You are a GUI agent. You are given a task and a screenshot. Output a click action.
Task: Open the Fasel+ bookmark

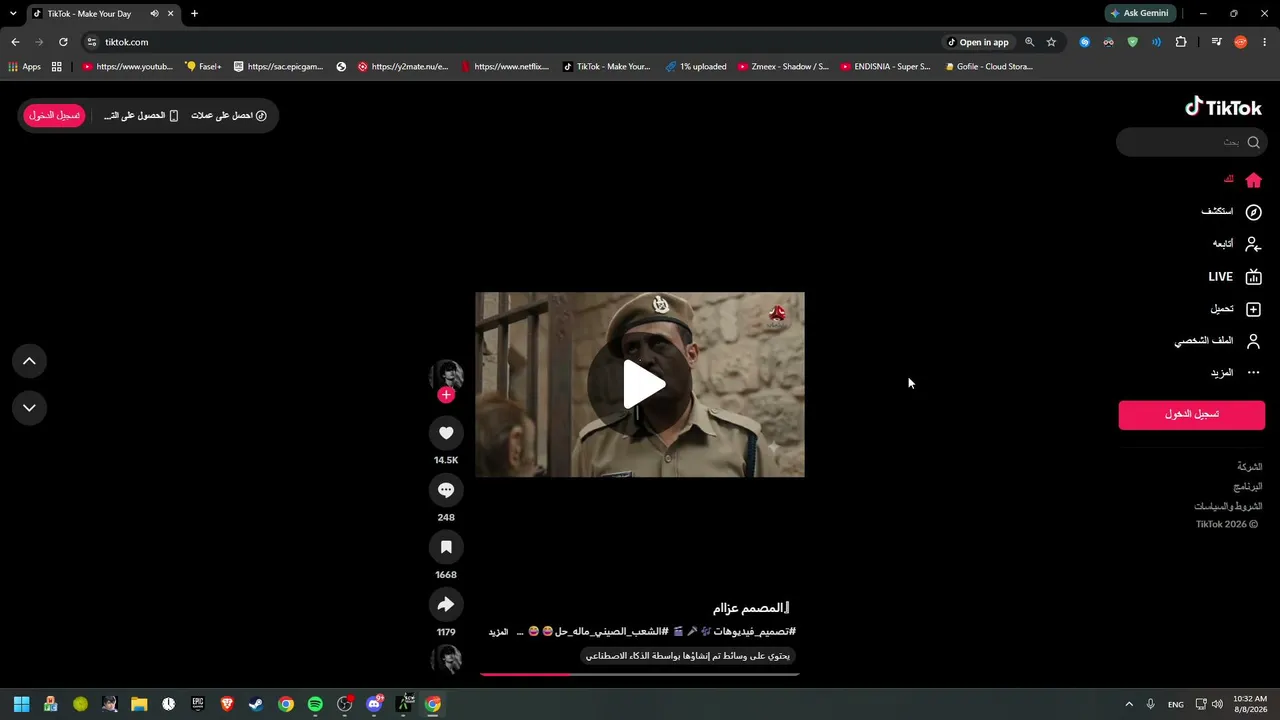point(203,67)
